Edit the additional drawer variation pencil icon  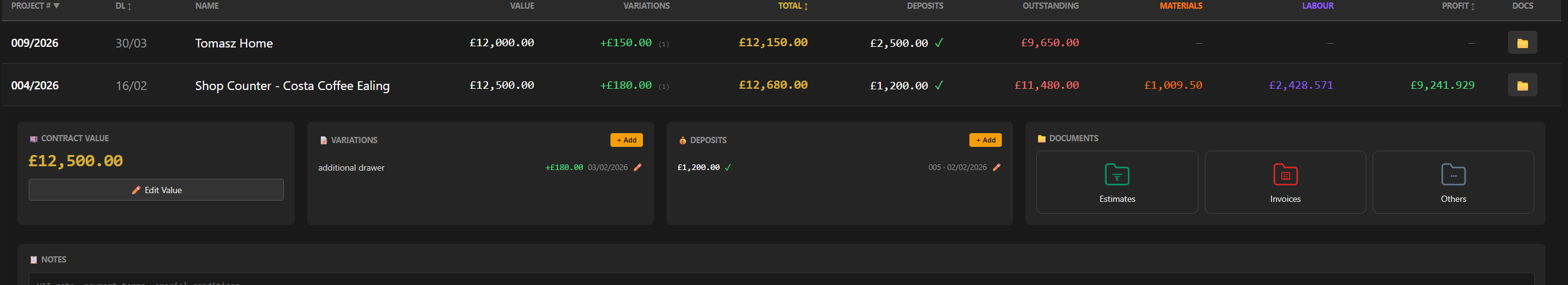pos(637,167)
